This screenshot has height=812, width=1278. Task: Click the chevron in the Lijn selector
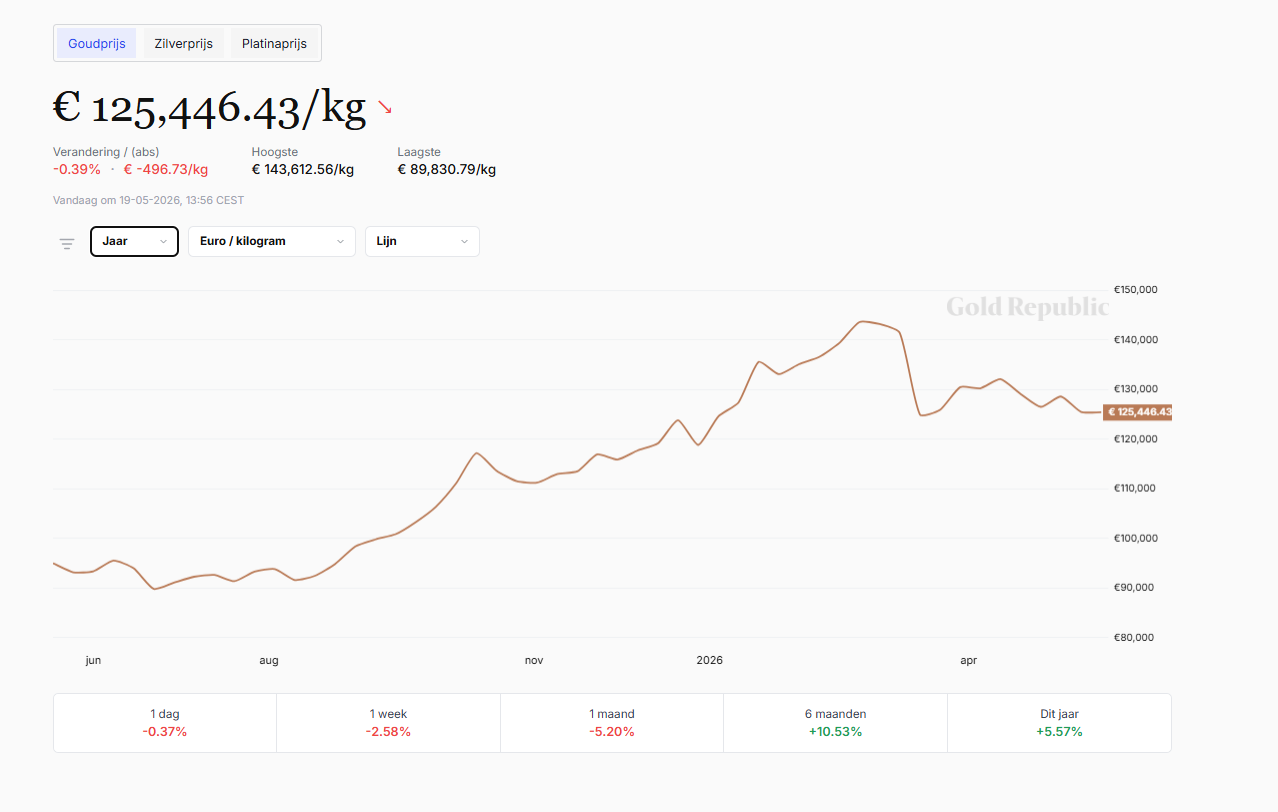464,242
